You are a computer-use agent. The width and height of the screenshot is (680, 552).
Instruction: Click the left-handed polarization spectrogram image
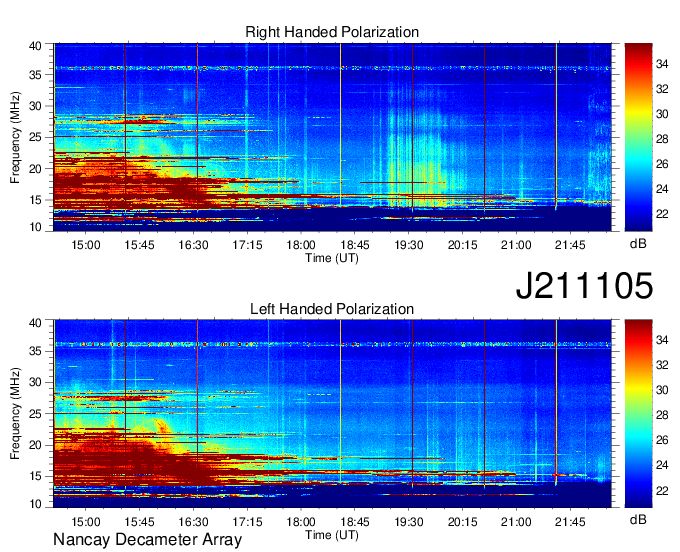332,414
